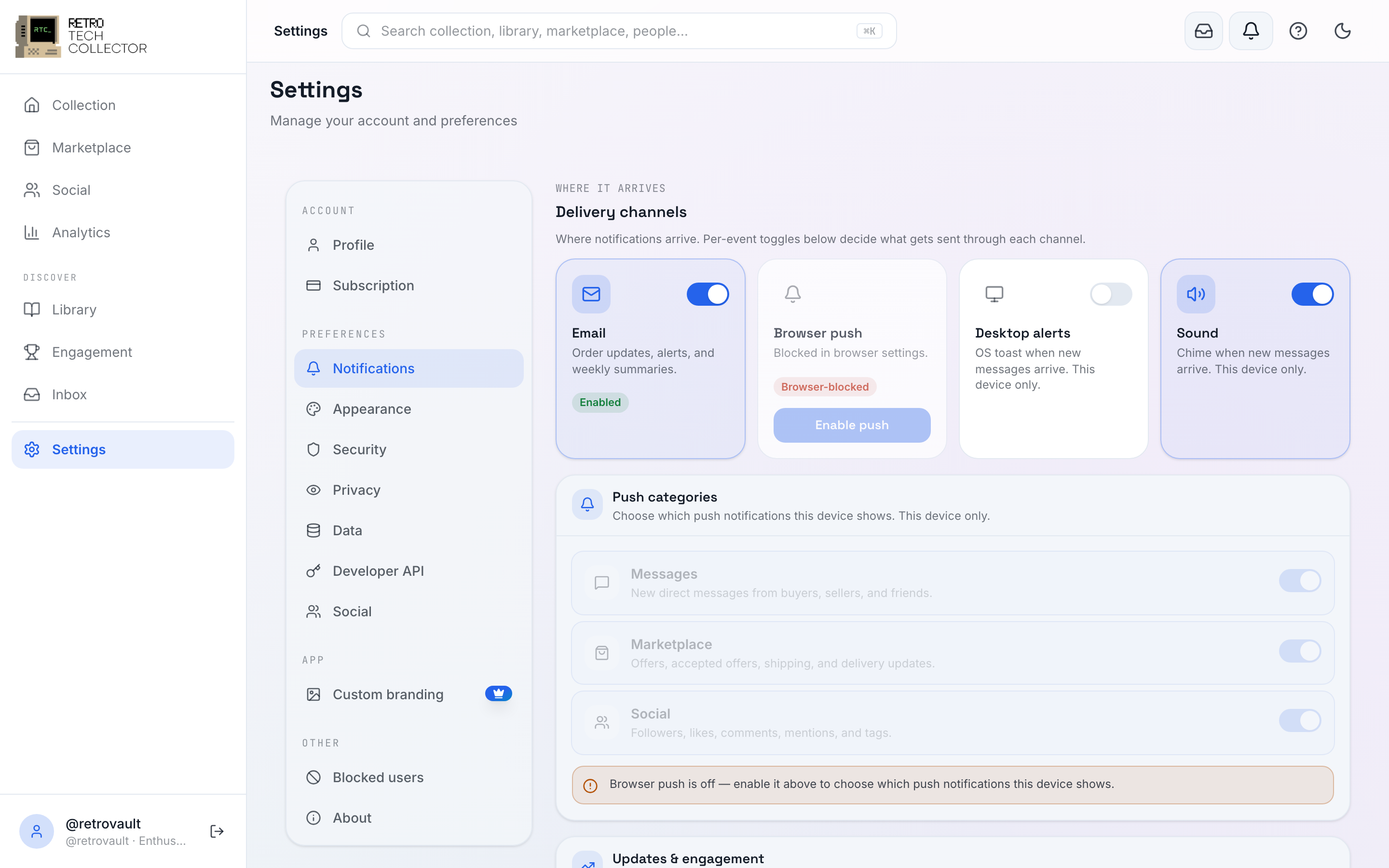
Task: Open the Blocked users section
Action: [x=409, y=777]
